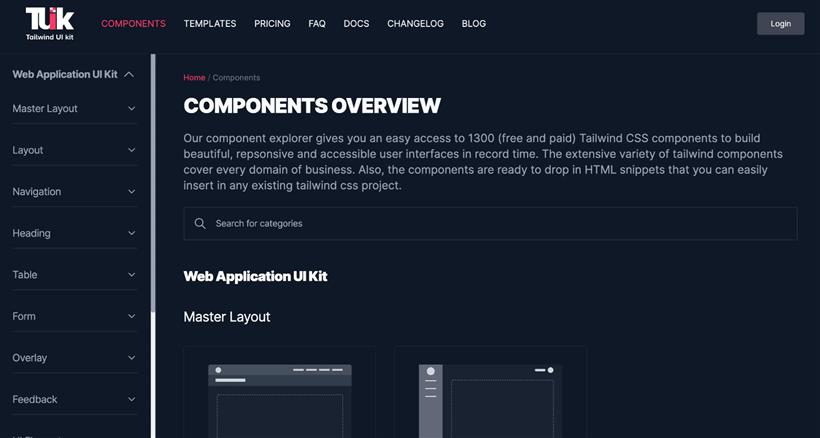Click the search magnifier icon

200,223
